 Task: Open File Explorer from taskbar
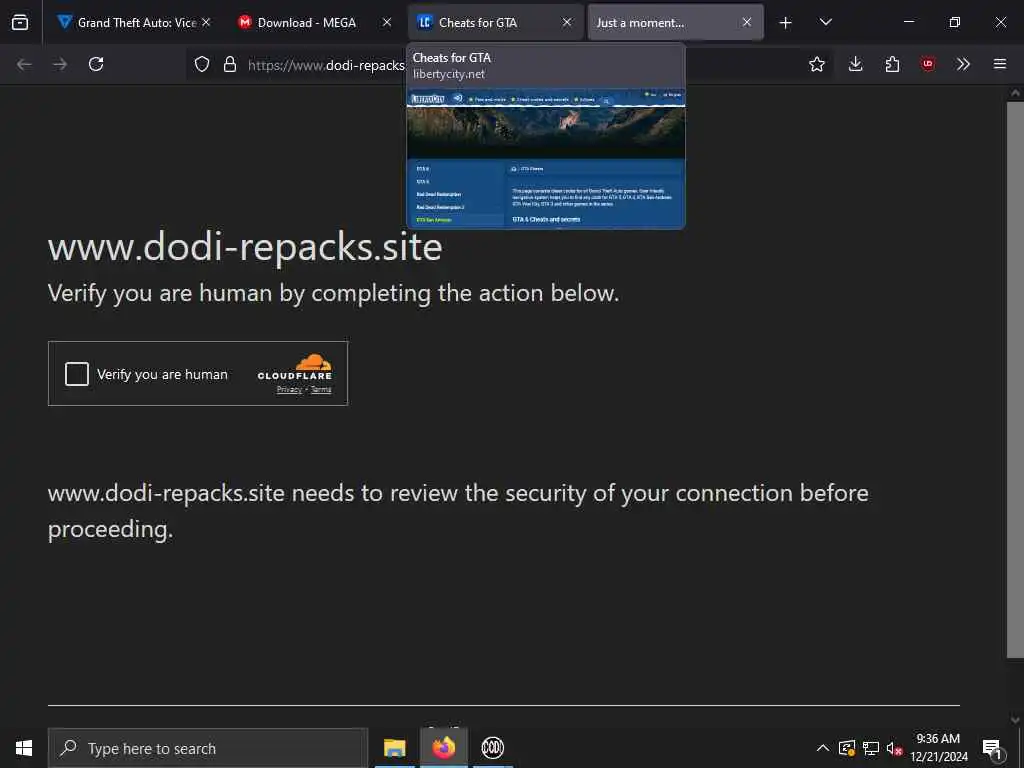pos(394,748)
